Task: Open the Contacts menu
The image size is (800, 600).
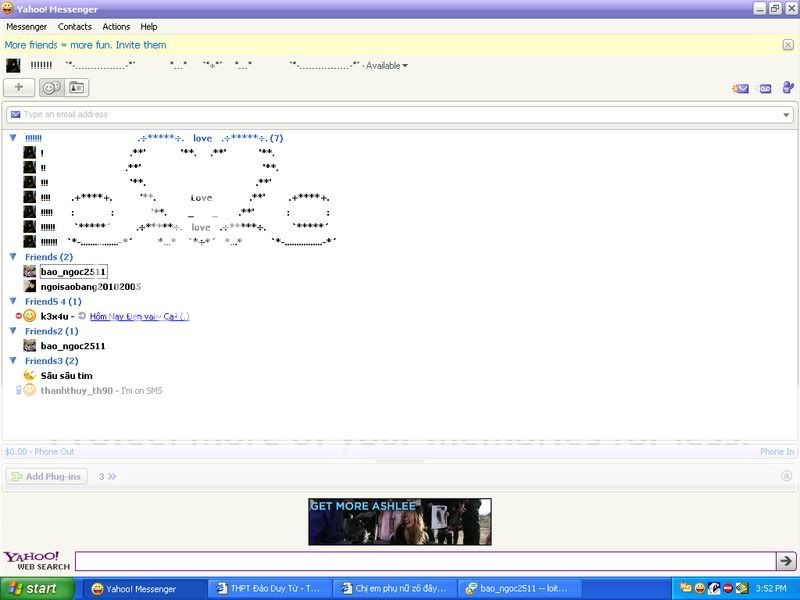Action: tap(75, 27)
